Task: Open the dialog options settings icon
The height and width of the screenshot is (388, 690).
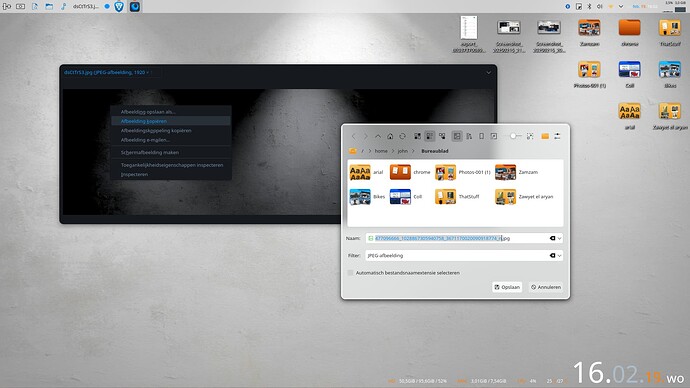Action: pyautogui.click(x=557, y=136)
